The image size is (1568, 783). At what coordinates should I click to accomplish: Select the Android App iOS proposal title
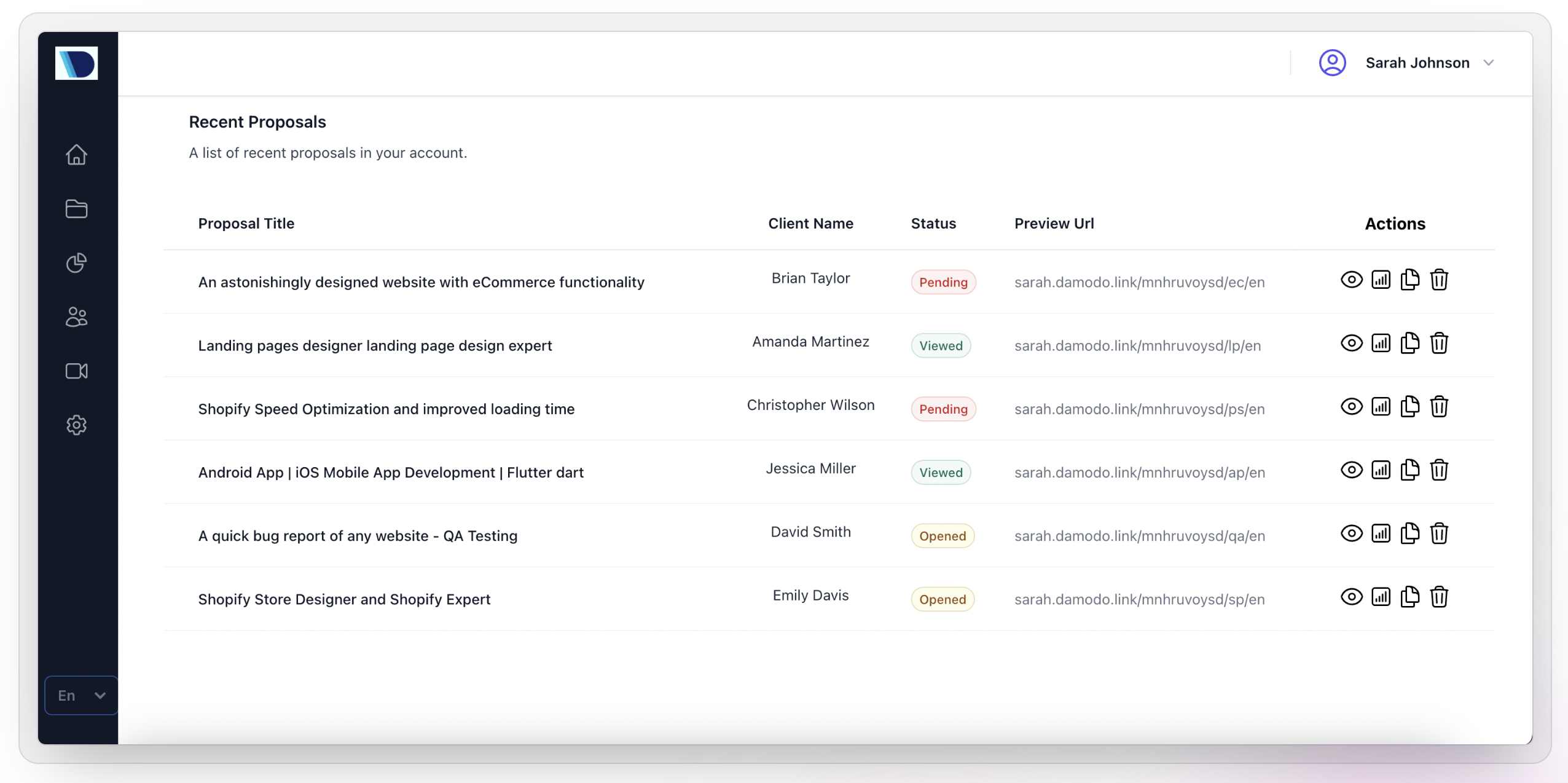391,473
